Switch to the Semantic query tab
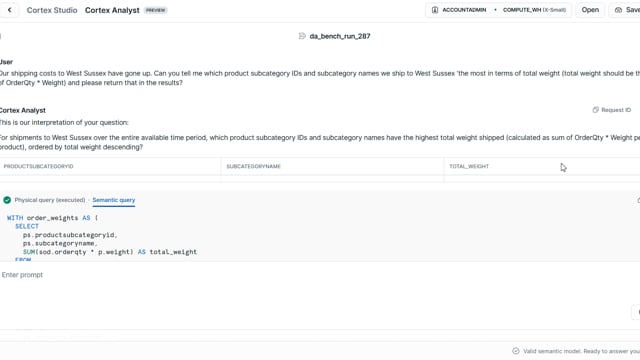 click(113, 200)
